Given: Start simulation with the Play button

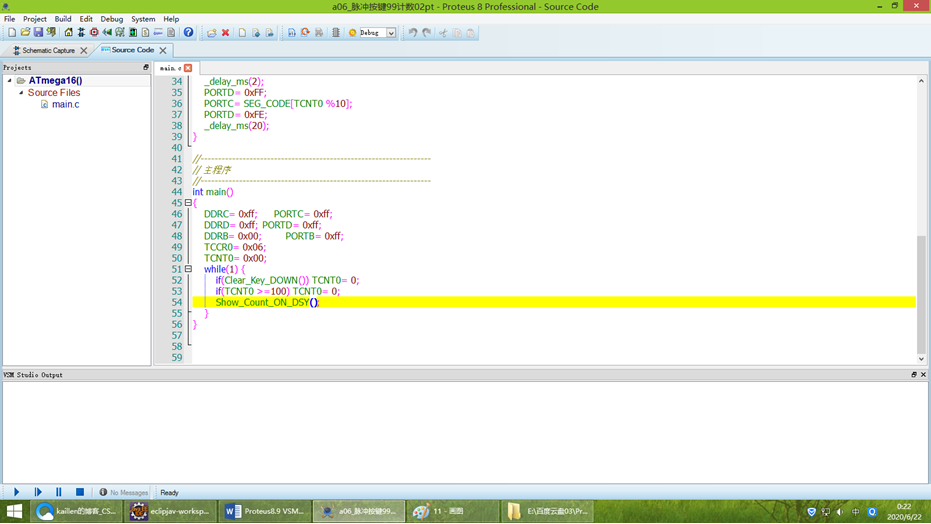Looking at the screenshot, I should (x=17, y=492).
